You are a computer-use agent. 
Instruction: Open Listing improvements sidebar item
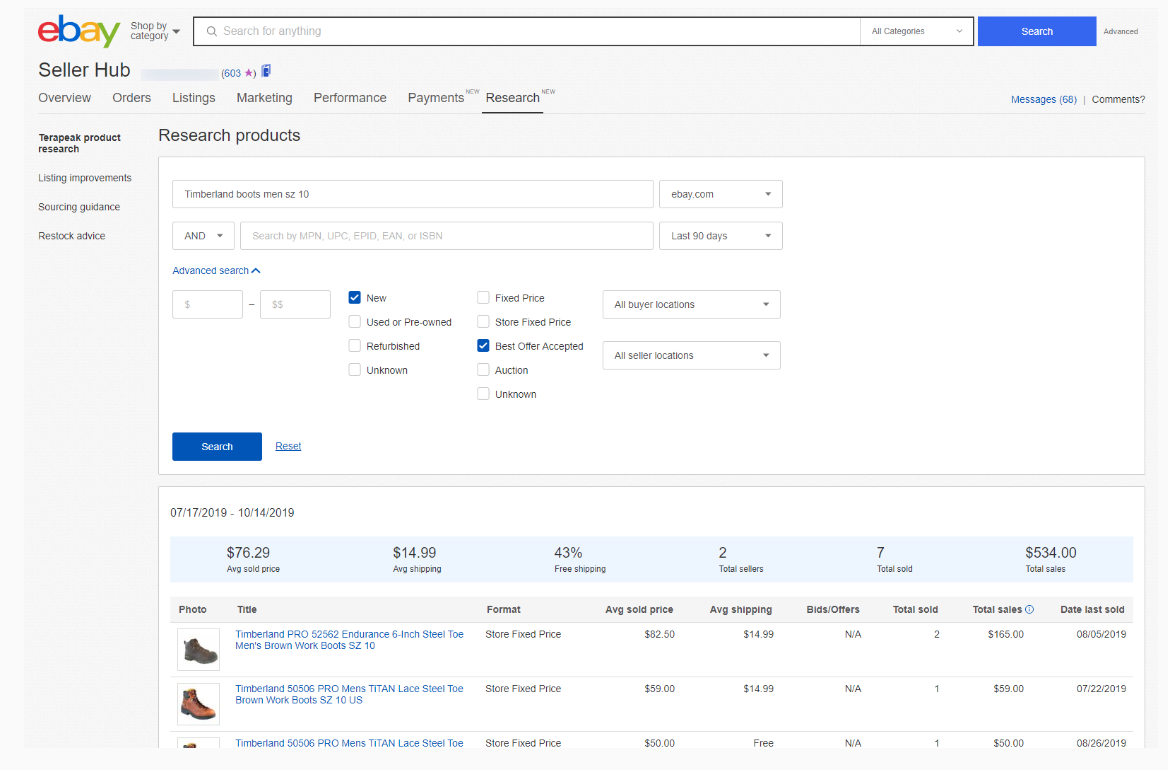85,178
